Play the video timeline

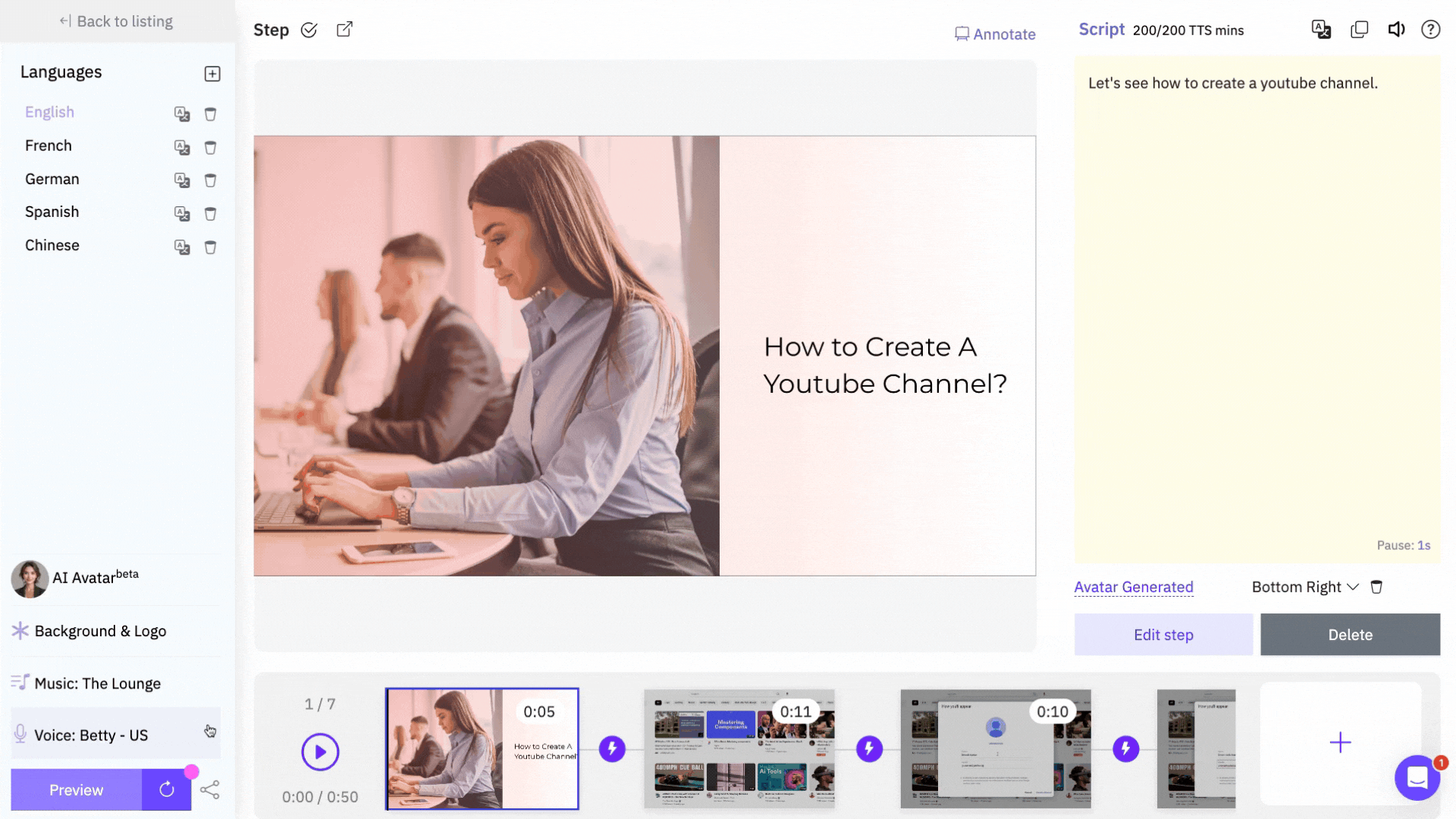click(320, 752)
